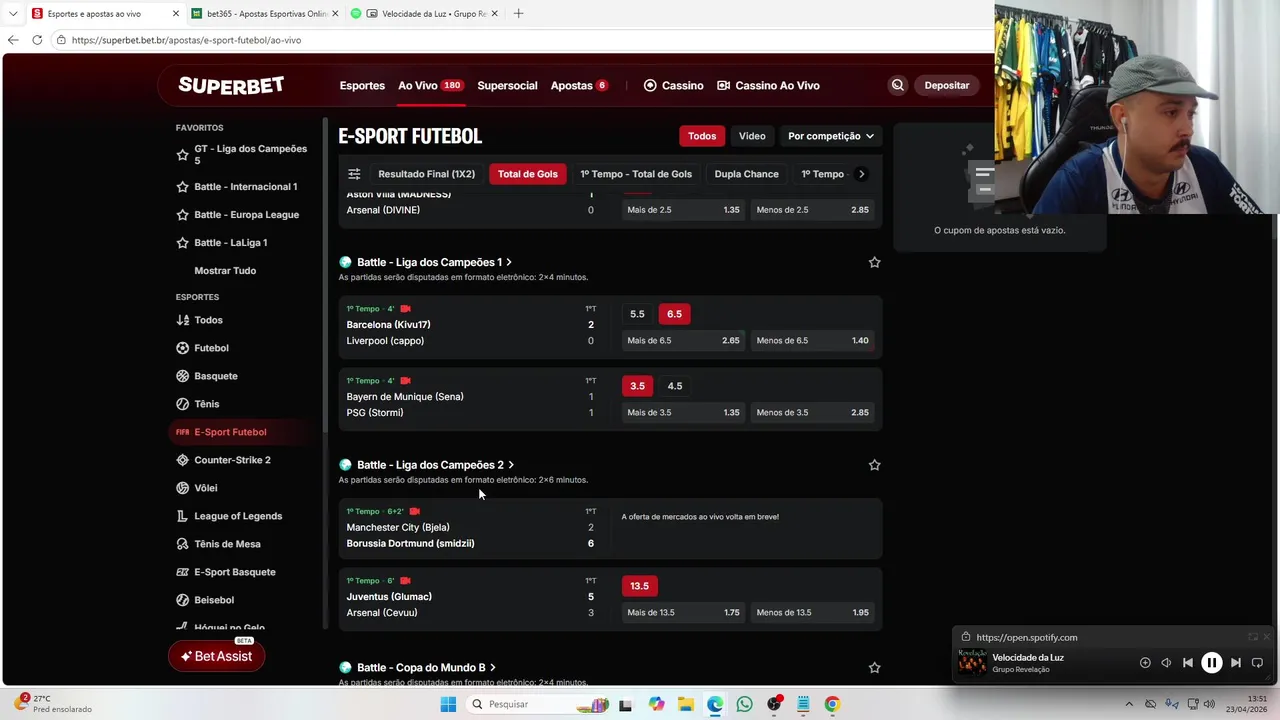This screenshot has width=1280, height=720.
Task: Skip to next track in Spotify popup
Action: click(x=1236, y=662)
